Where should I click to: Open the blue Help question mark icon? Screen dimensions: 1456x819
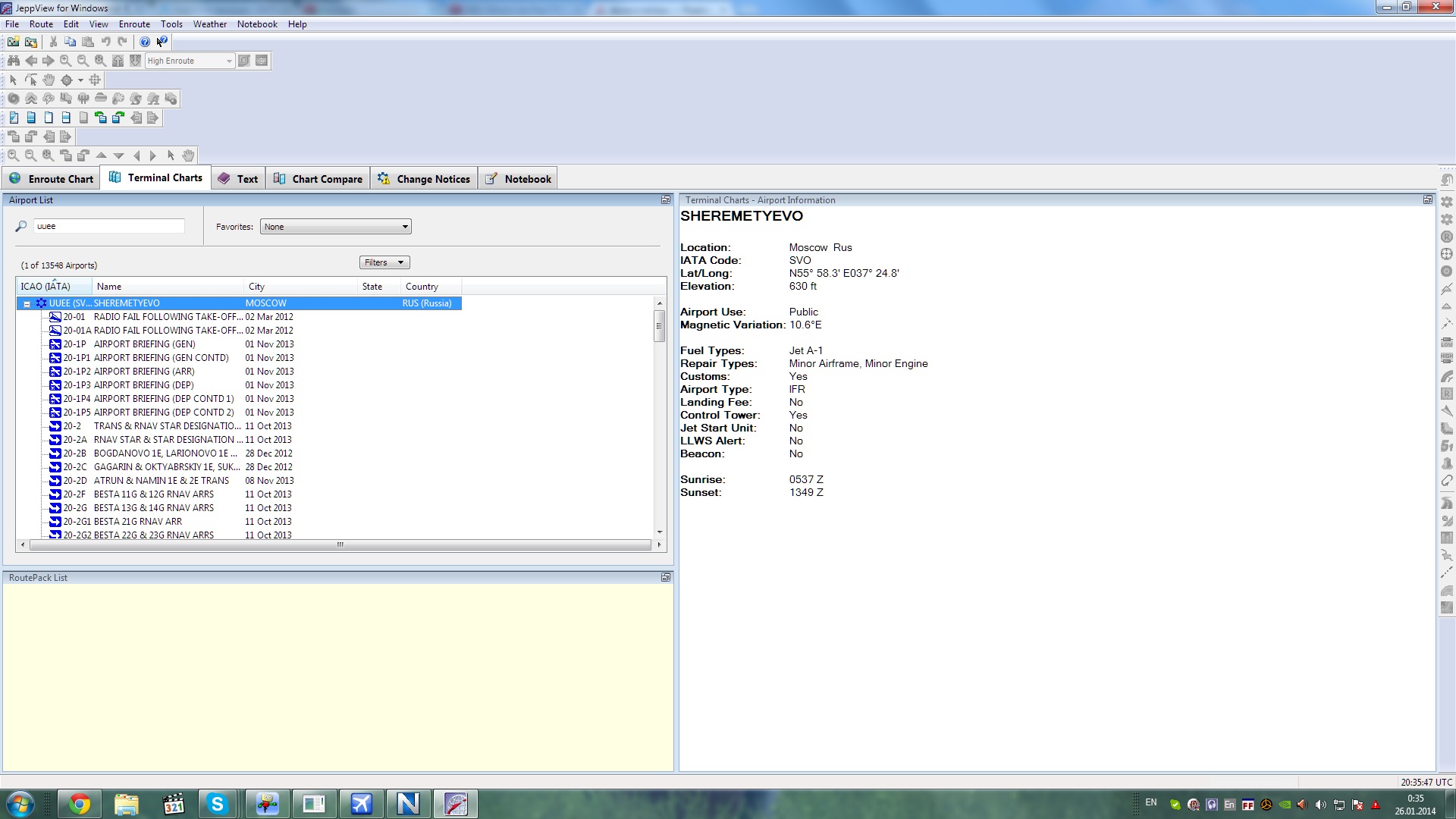click(145, 42)
